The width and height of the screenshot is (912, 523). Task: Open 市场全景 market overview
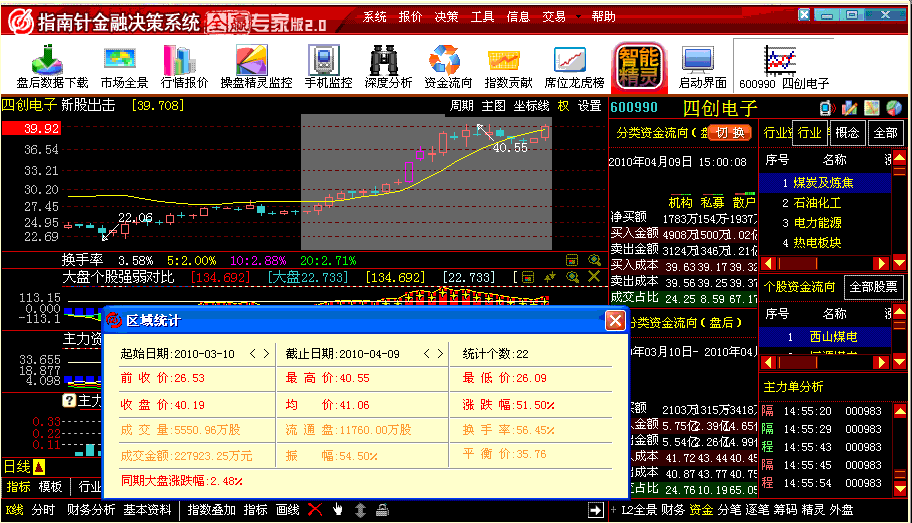tap(124, 67)
